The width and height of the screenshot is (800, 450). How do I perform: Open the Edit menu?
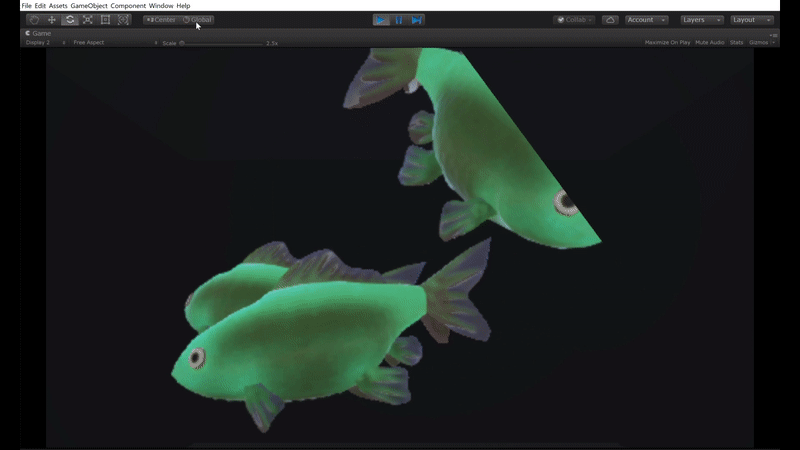pos(40,6)
